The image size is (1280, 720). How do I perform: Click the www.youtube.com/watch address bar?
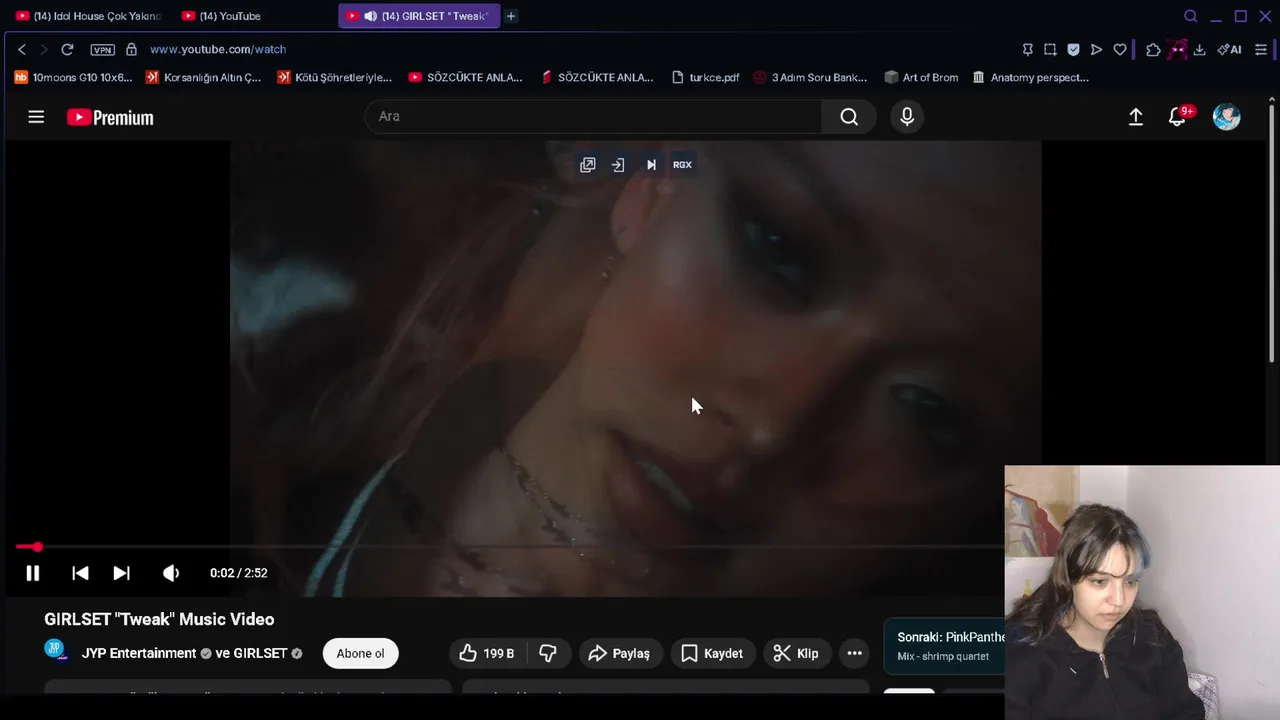coord(218,49)
